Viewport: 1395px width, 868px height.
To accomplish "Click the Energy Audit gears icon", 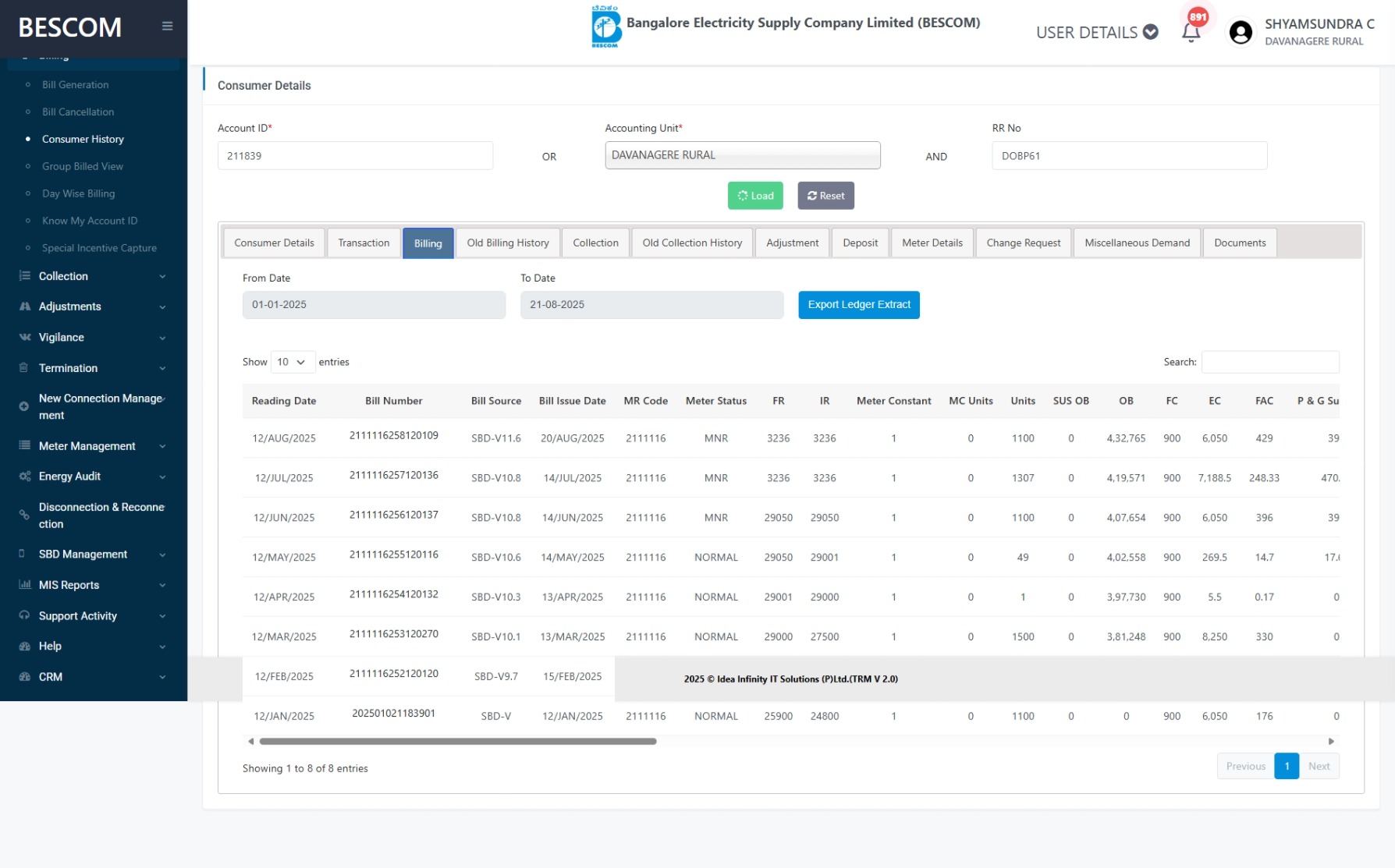I will coord(25,477).
